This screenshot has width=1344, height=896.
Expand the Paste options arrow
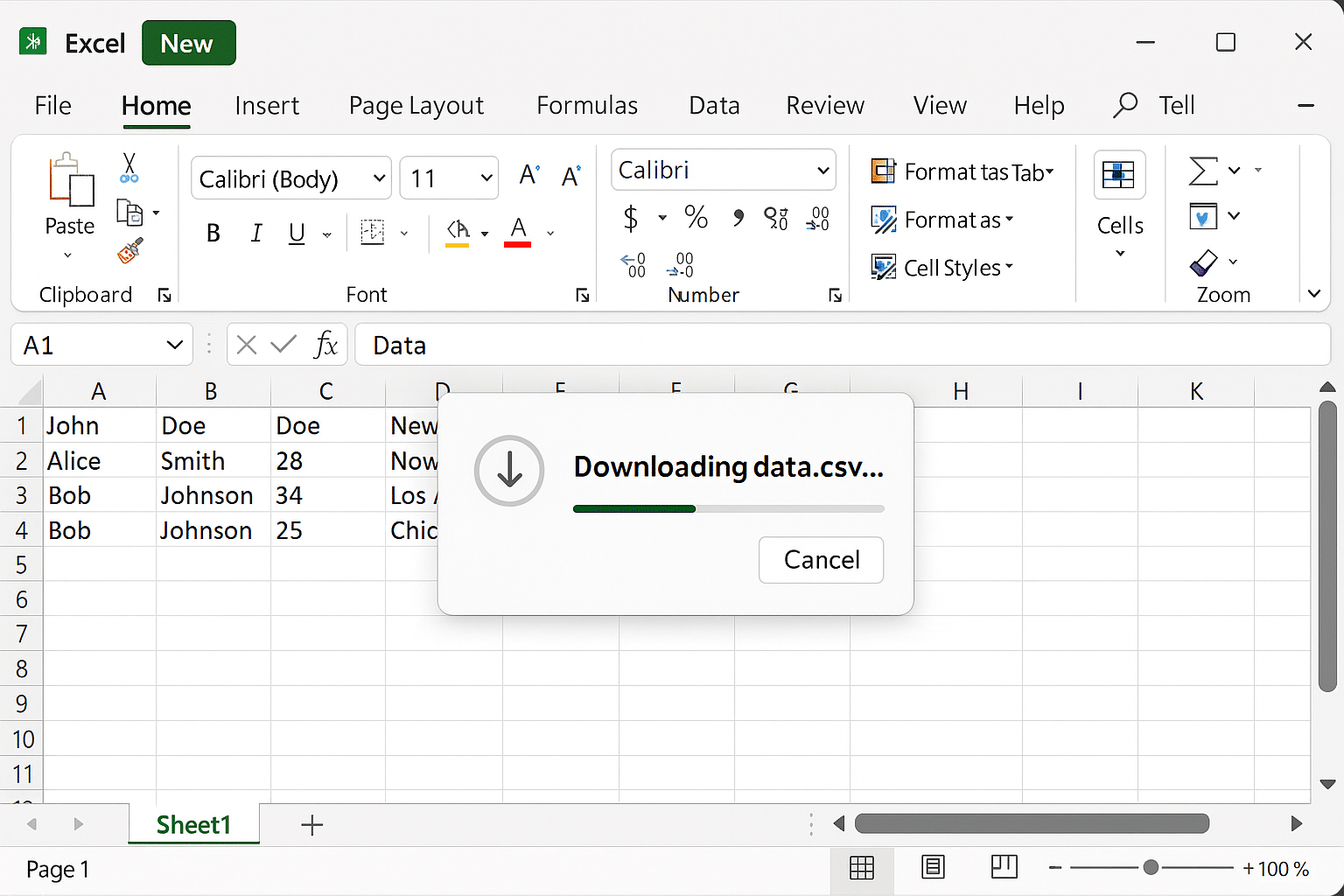(68, 255)
